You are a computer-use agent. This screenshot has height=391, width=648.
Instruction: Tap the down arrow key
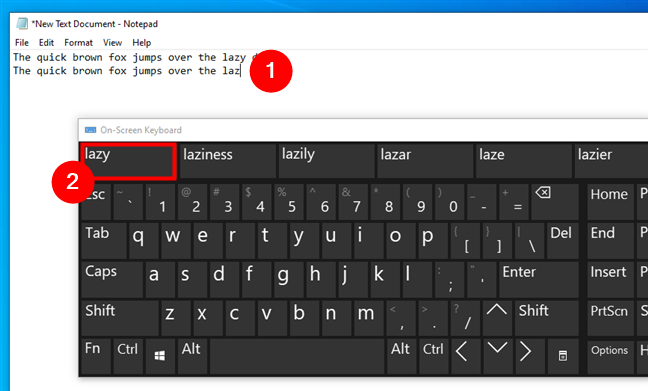[x=497, y=356]
